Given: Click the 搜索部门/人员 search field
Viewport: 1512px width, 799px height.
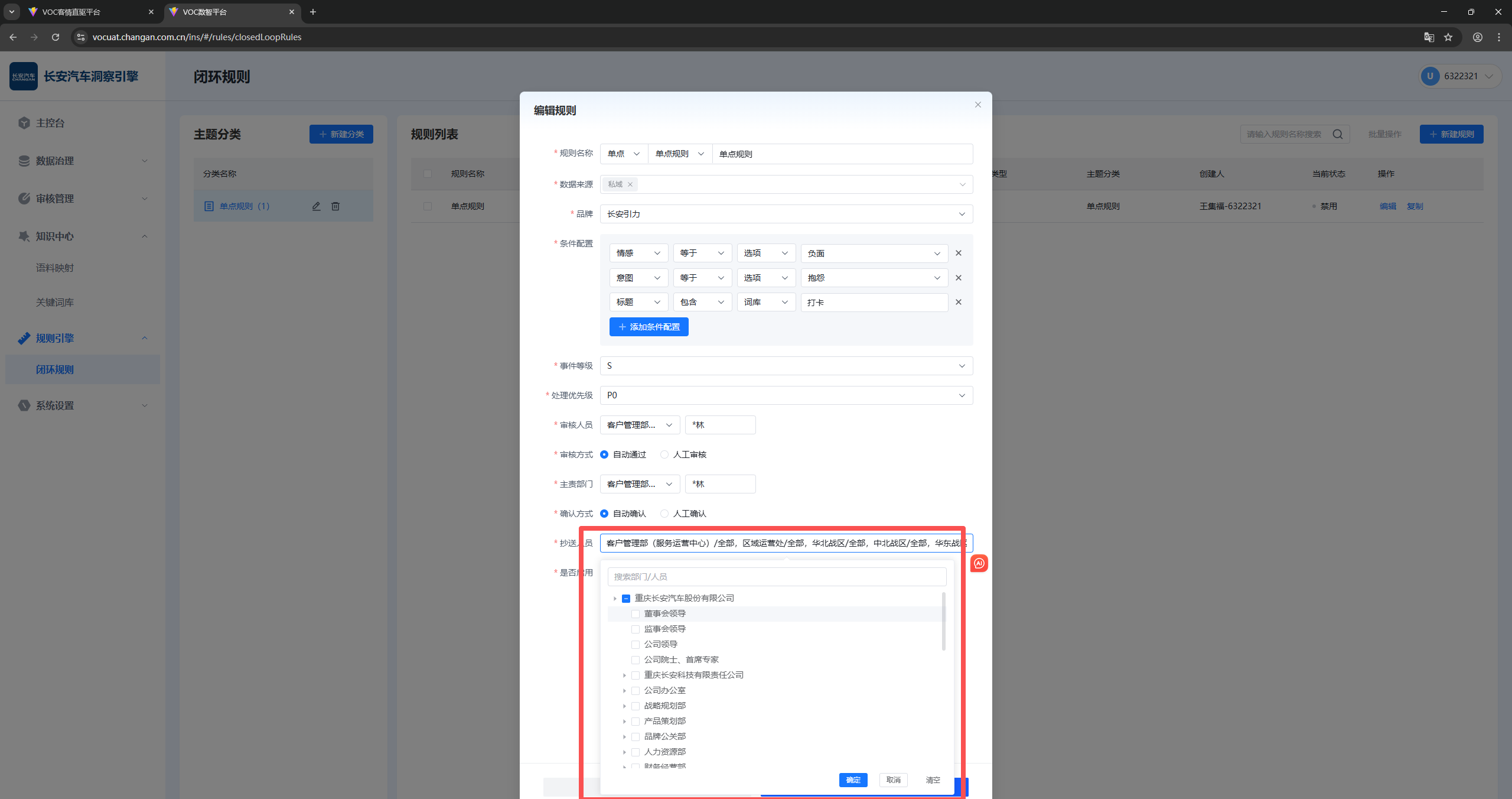Looking at the screenshot, I should click(x=776, y=577).
